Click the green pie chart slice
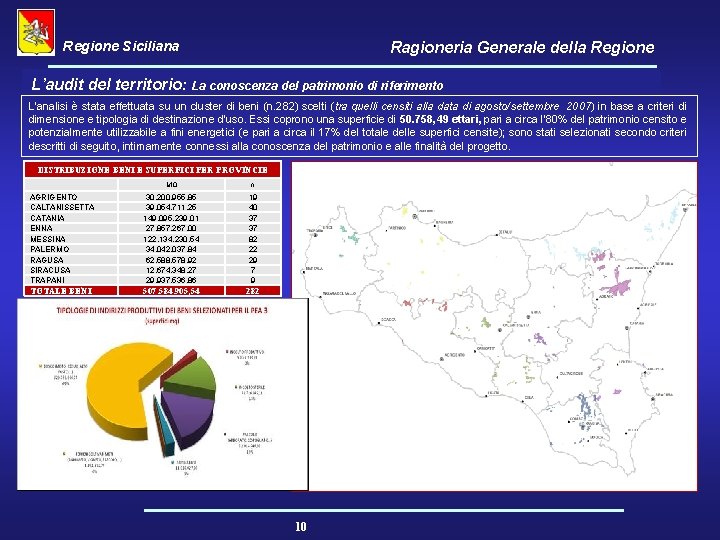This screenshot has height=540, width=720. (195, 377)
